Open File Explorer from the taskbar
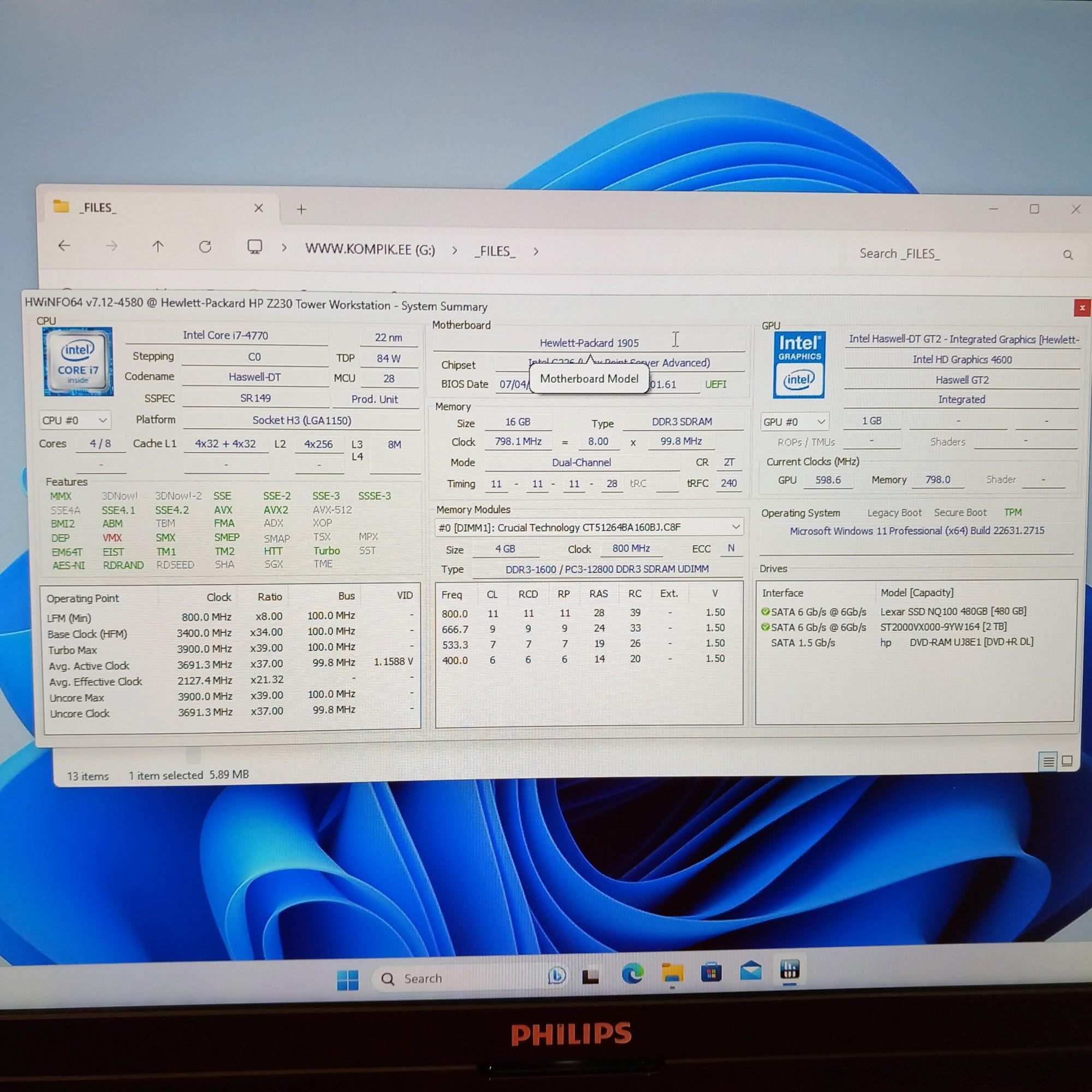This screenshot has width=1092, height=1092. [x=673, y=974]
